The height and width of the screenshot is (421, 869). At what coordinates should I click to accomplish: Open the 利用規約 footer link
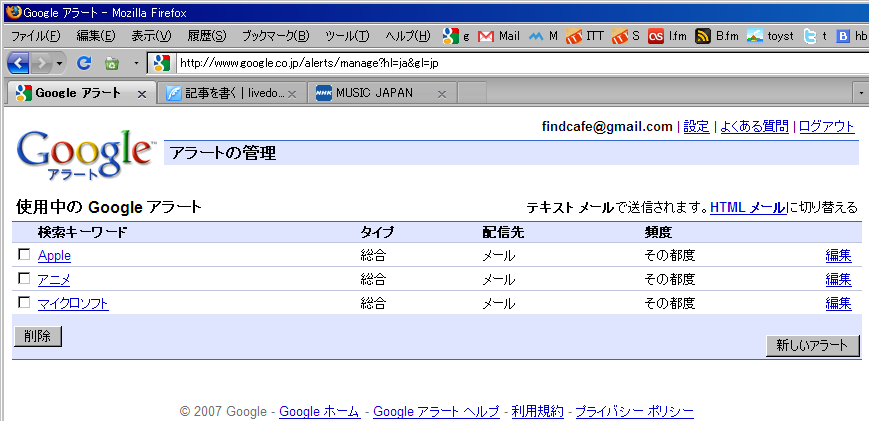coord(538,412)
